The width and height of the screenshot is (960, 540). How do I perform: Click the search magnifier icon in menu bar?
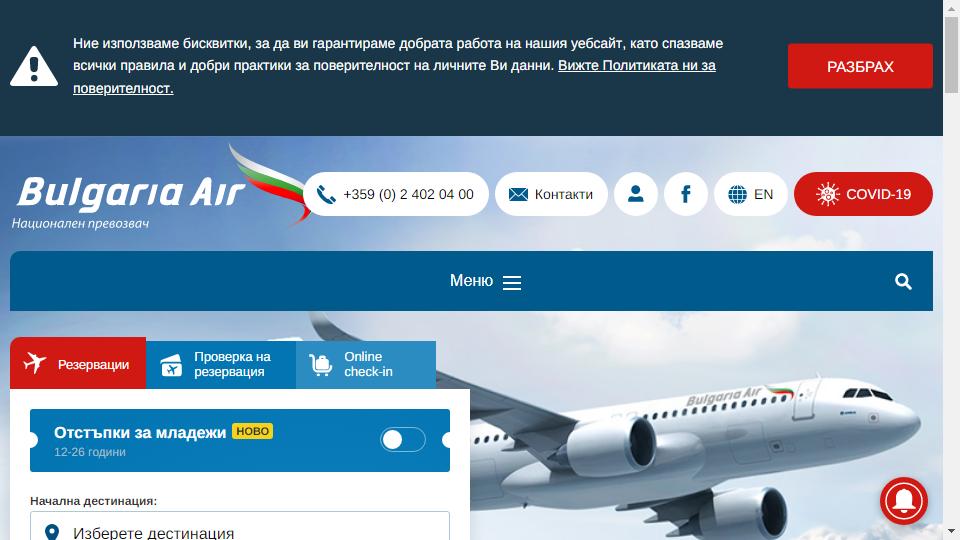[903, 282]
